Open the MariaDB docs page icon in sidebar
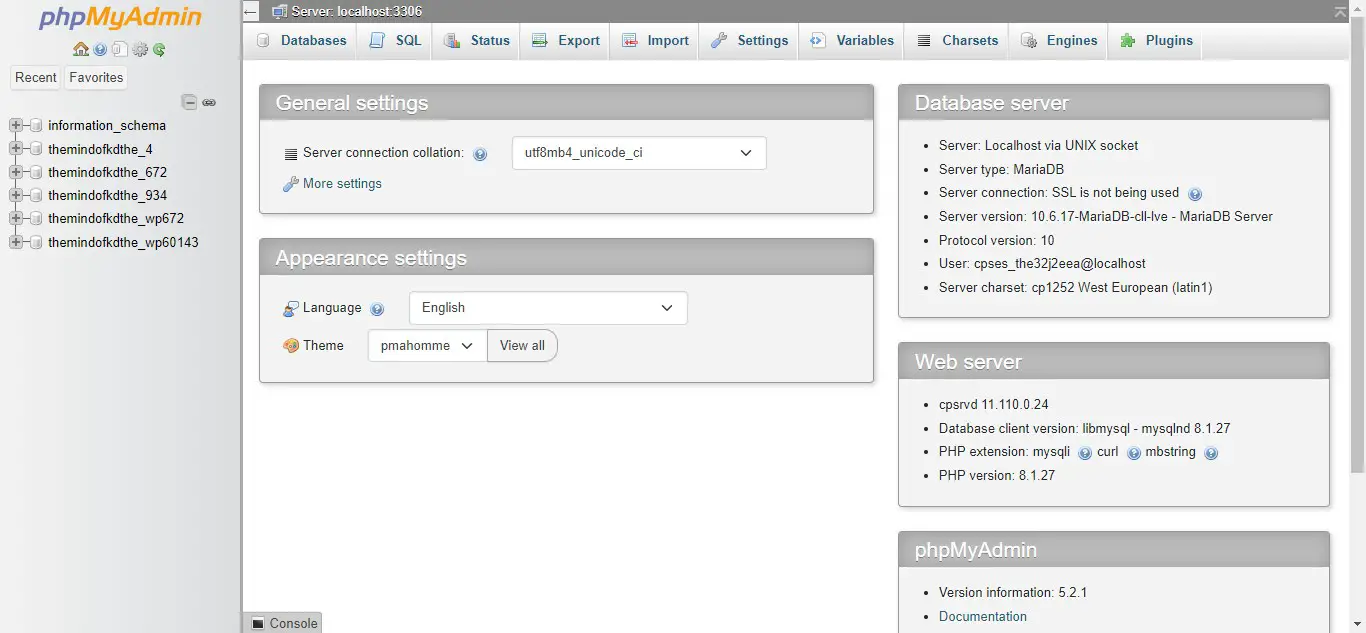 coord(120,49)
